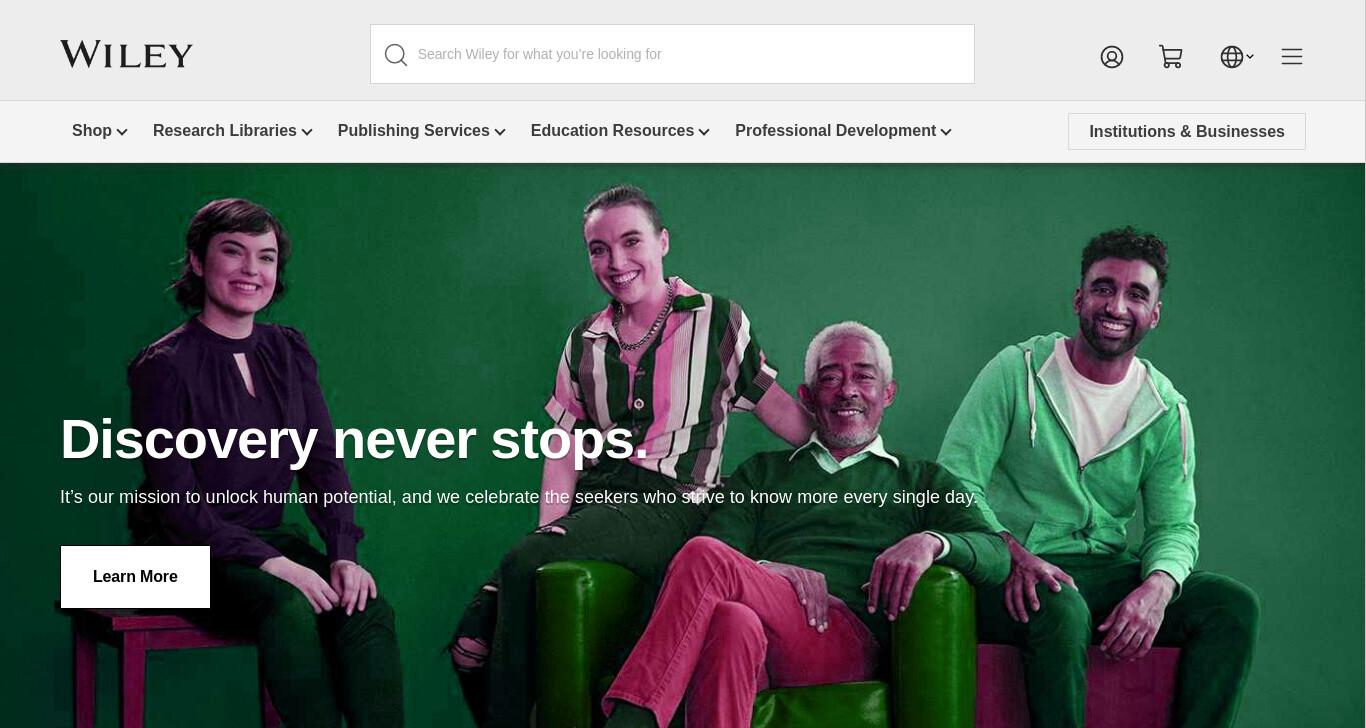The image size is (1366, 728).
Task: Open the Education Resources menu
Action: [x=612, y=131]
